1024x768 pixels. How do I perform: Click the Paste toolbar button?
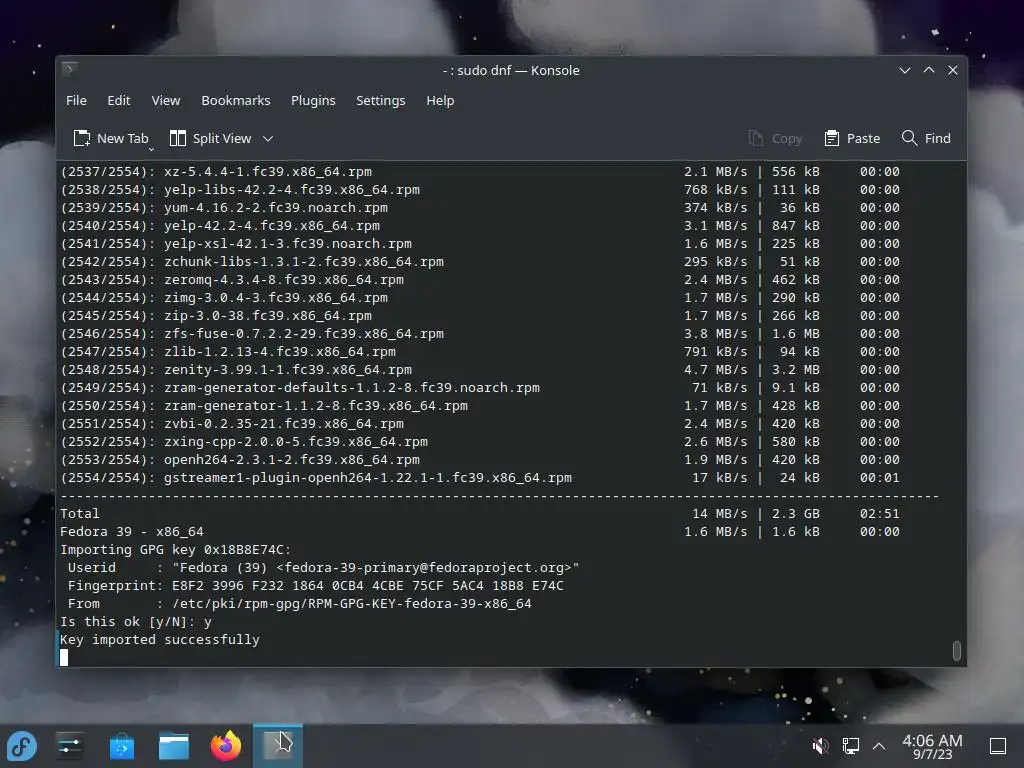pos(852,138)
